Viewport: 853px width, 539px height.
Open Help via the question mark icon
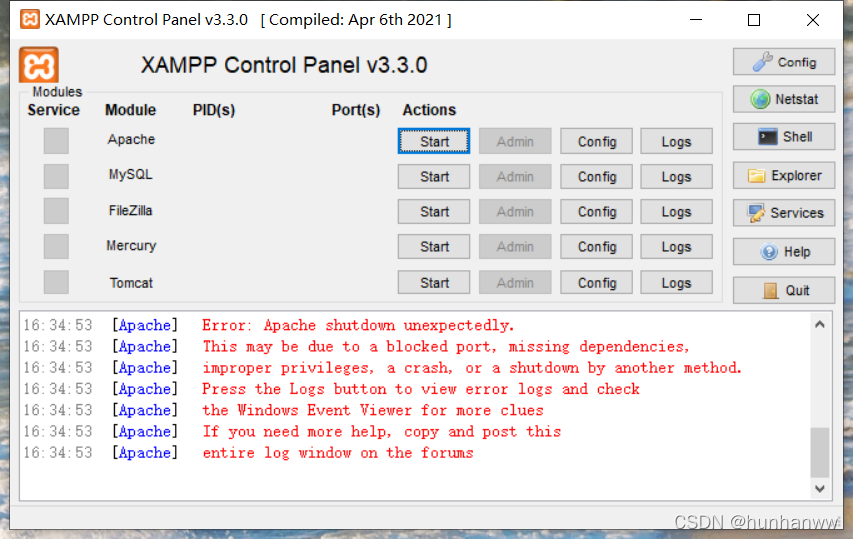pyautogui.click(x=769, y=252)
